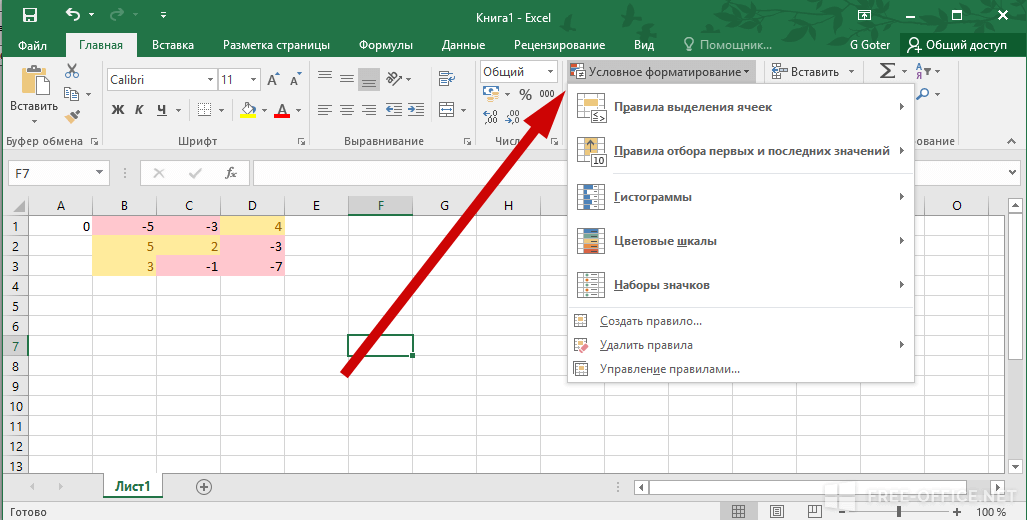Expand the Общий number format dropdown
The width and height of the screenshot is (1027, 520).
tap(550, 72)
